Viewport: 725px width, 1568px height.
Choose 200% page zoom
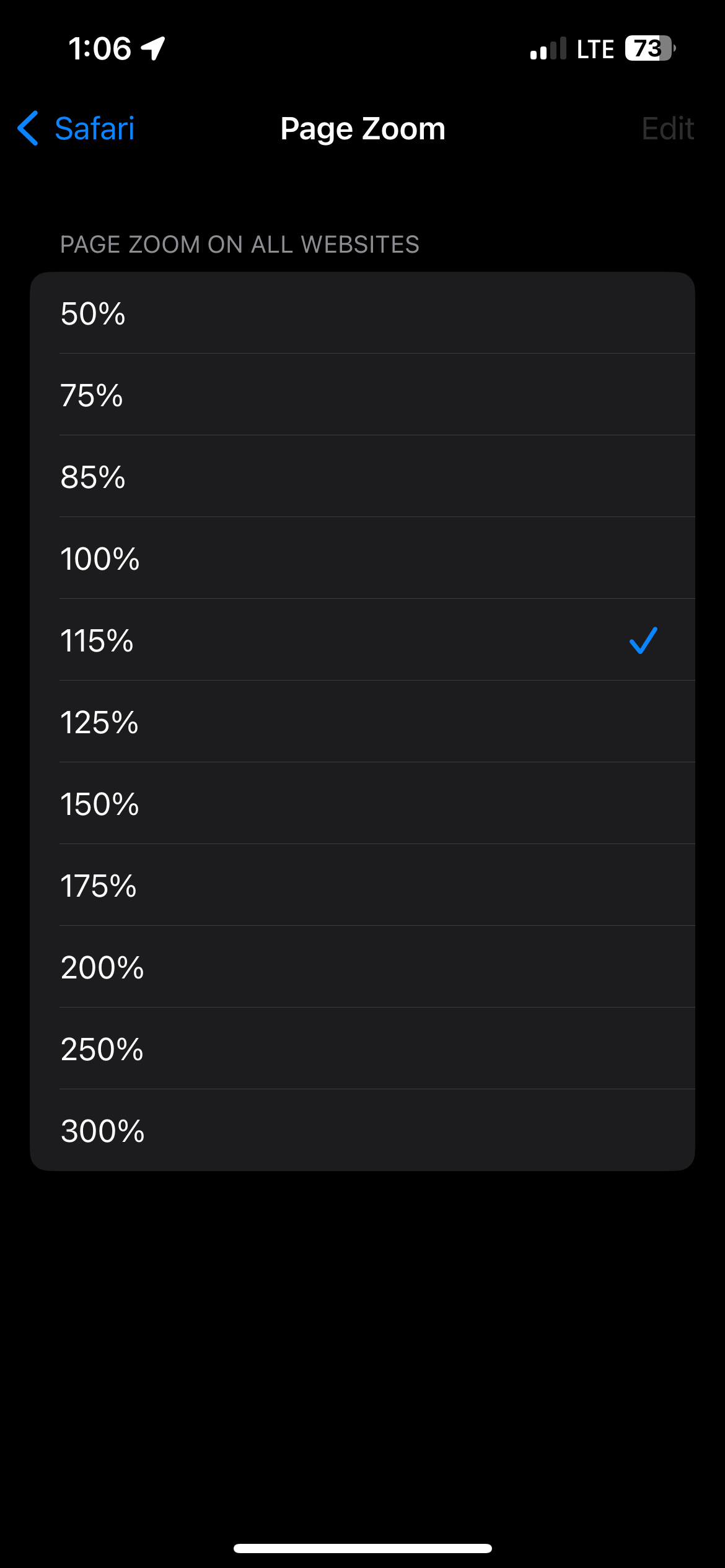362,967
